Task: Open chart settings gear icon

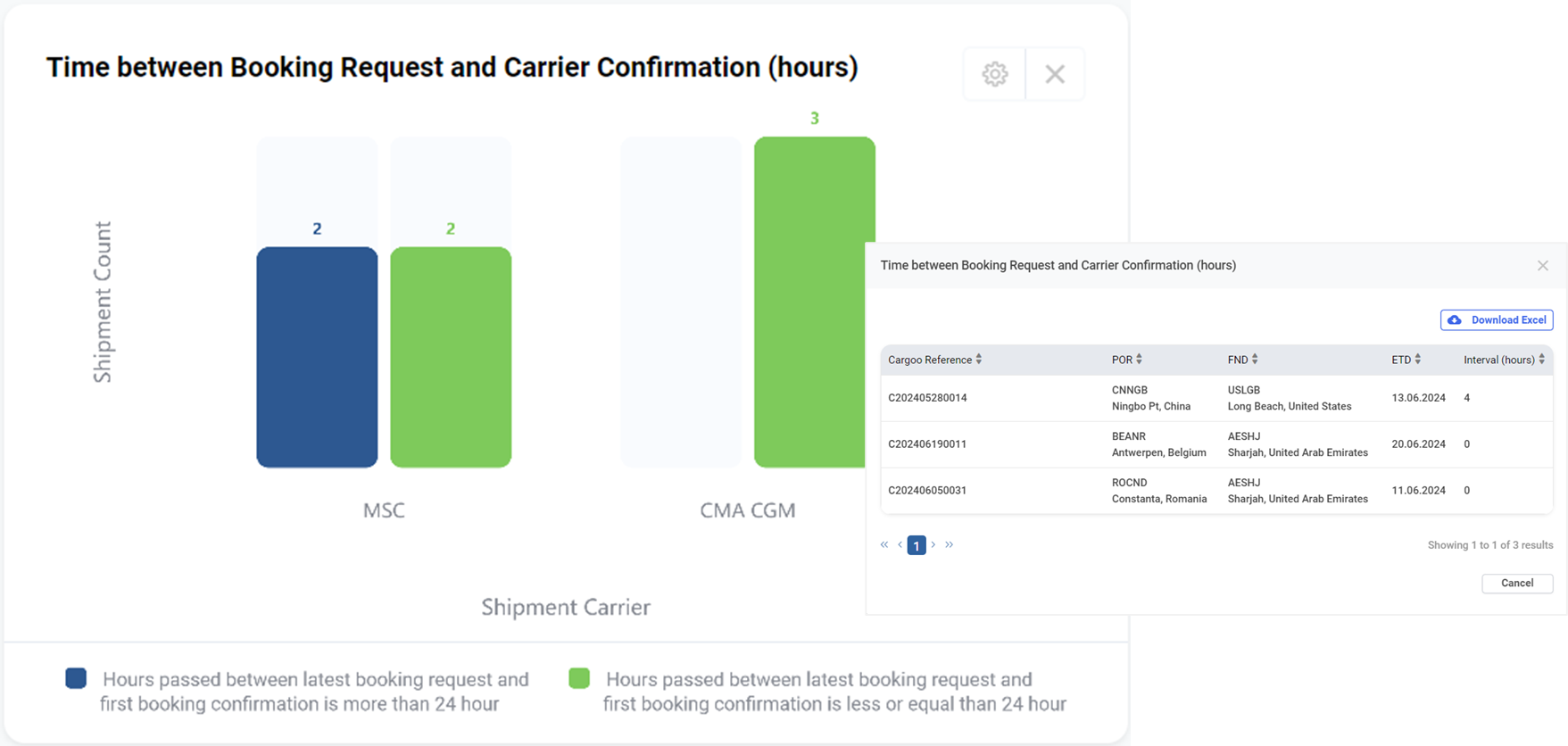Action: click(x=995, y=74)
